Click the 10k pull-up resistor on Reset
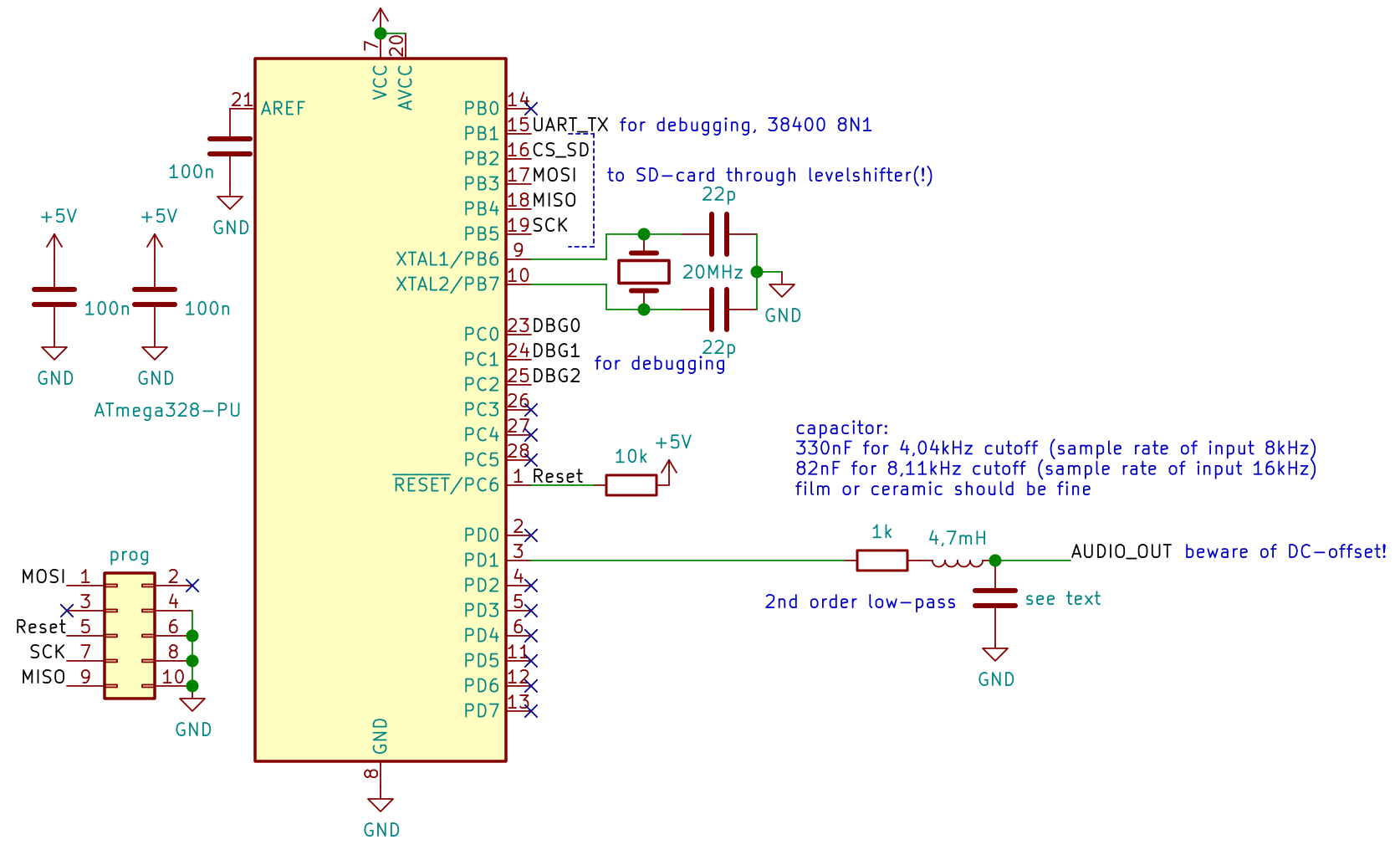The height and width of the screenshot is (850, 1400). point(631,484)
